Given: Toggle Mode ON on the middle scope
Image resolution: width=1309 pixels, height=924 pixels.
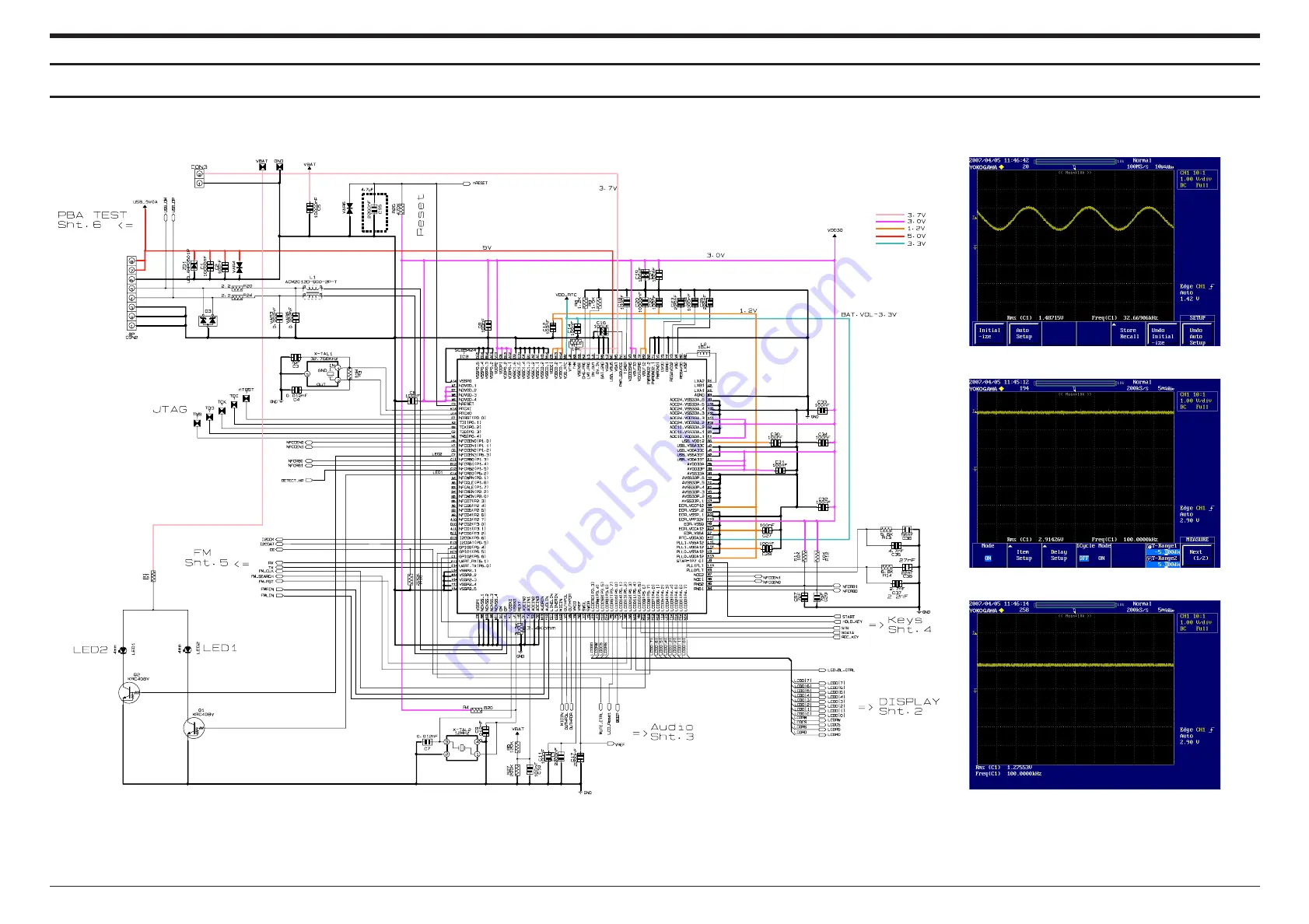Looking at the screenshot, I should coord(988,558).
